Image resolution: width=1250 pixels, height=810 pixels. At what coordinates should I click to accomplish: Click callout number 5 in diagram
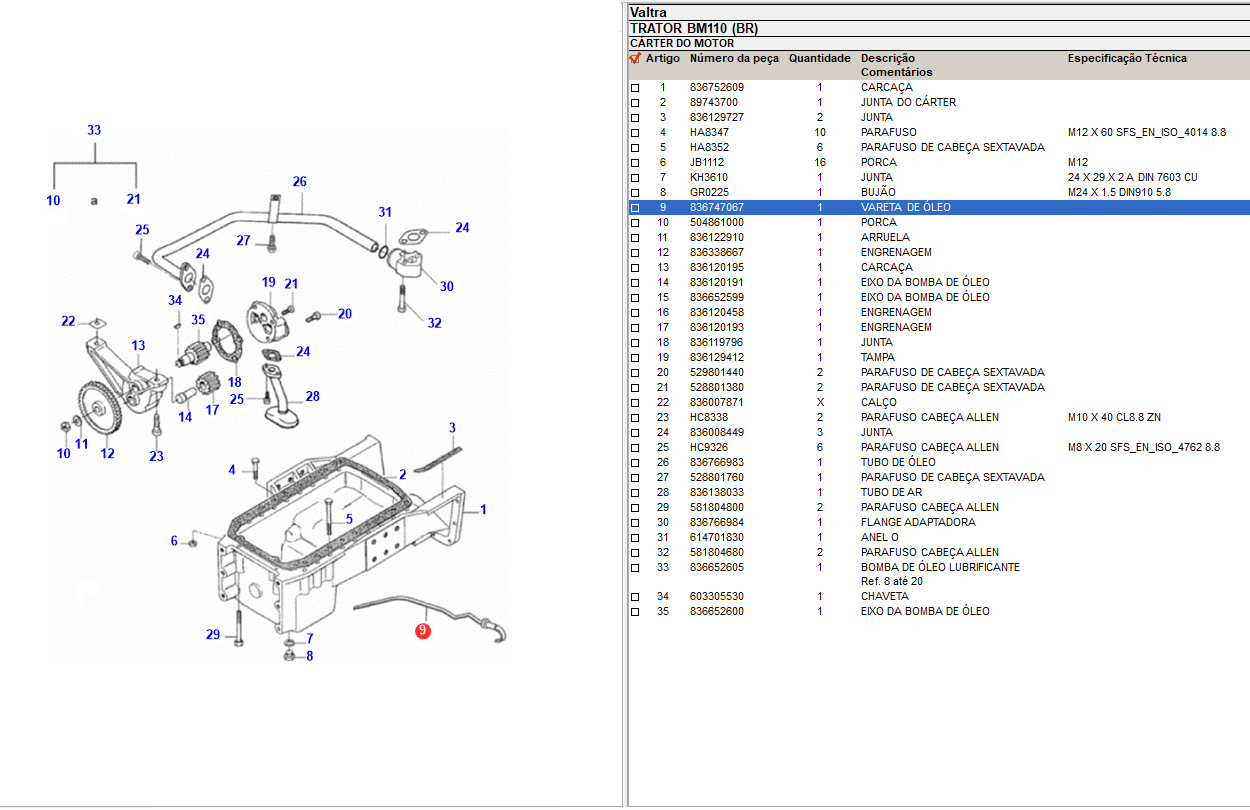tap(349, 518)
